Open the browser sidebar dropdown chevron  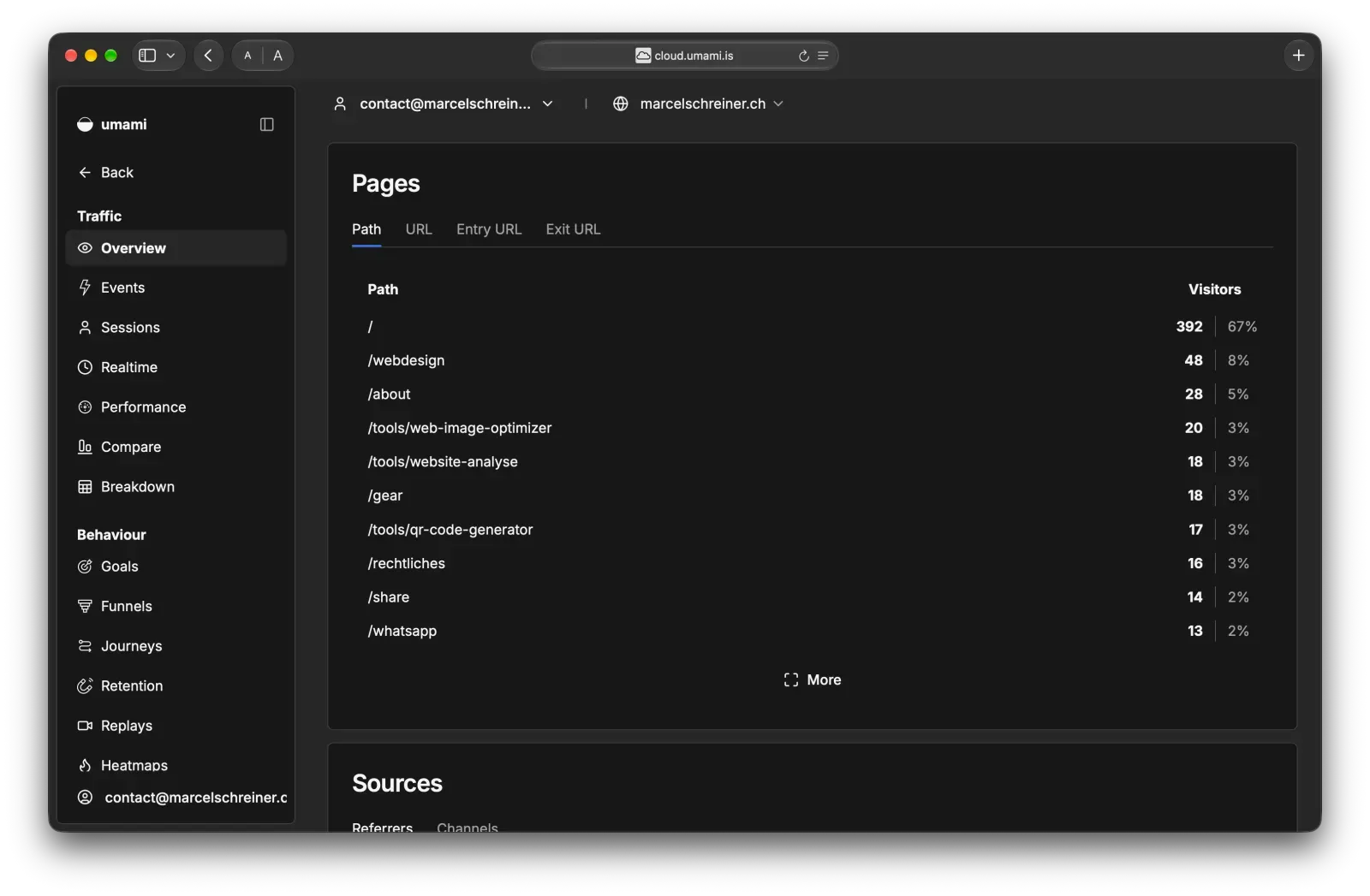170,56
